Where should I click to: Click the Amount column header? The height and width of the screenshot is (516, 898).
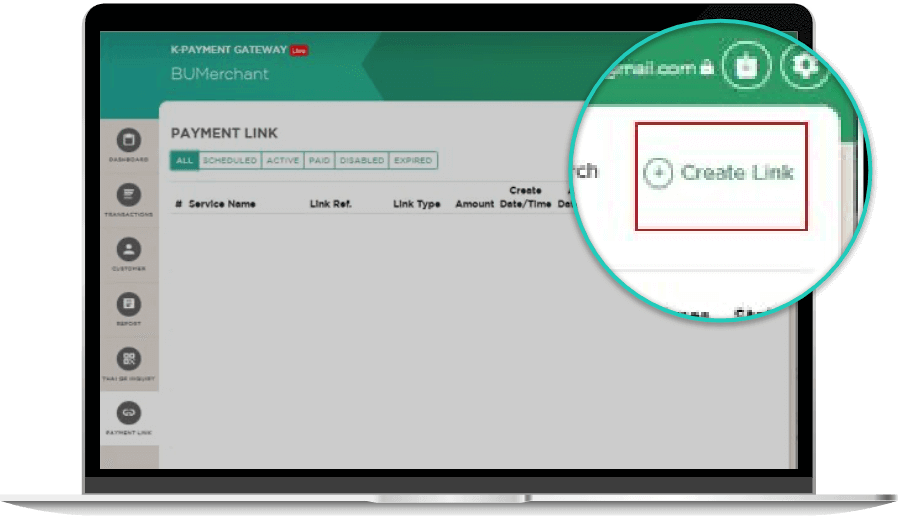[x=475, y=204]
